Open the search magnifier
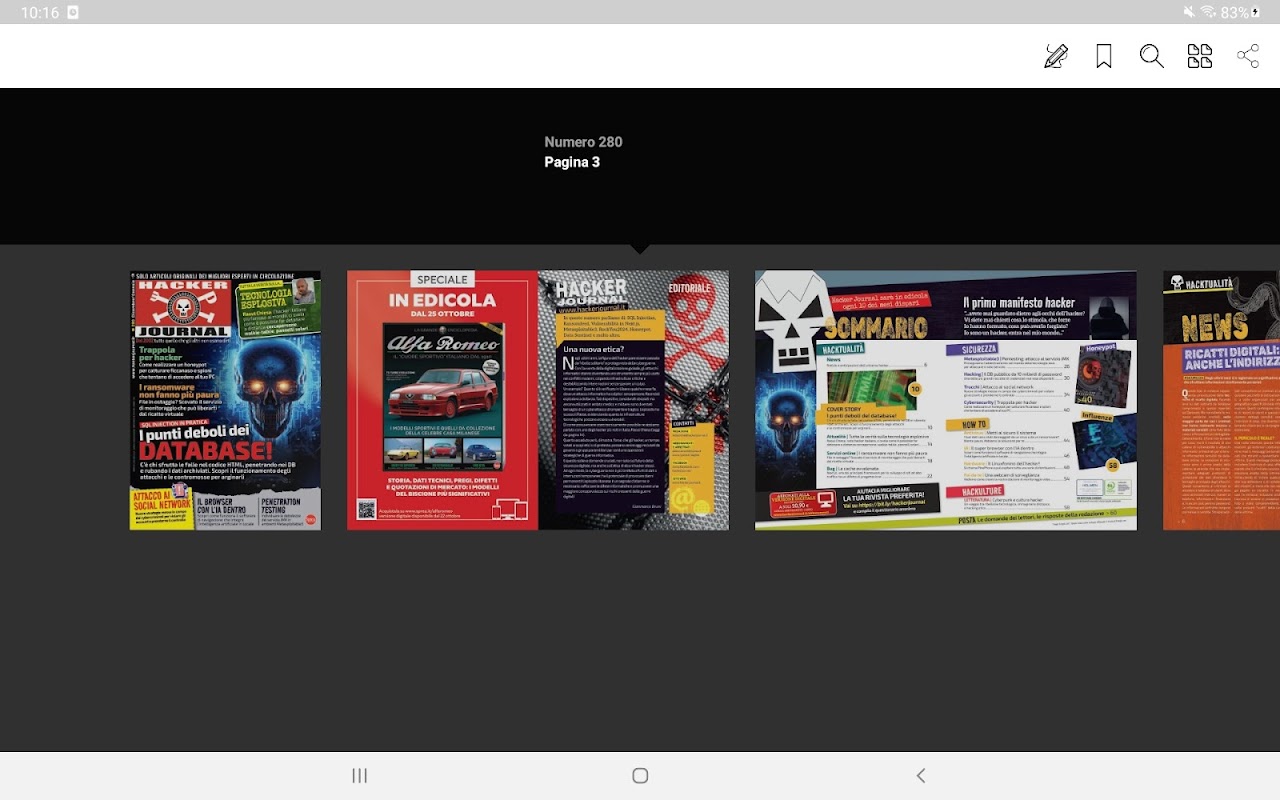 pyautogui.click(x=1152, y=56)
